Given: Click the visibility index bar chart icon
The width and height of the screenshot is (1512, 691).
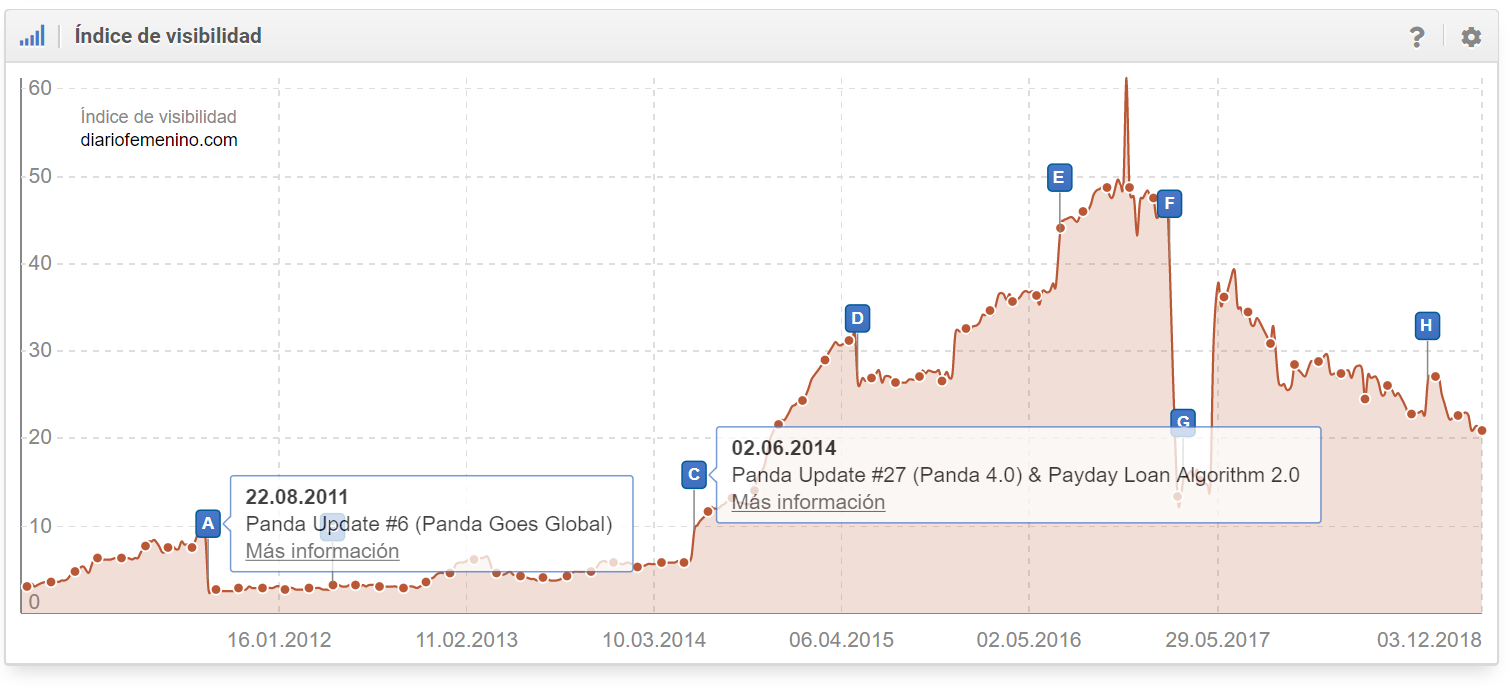Looking at the screenshot, I should [x=32, y=37].
